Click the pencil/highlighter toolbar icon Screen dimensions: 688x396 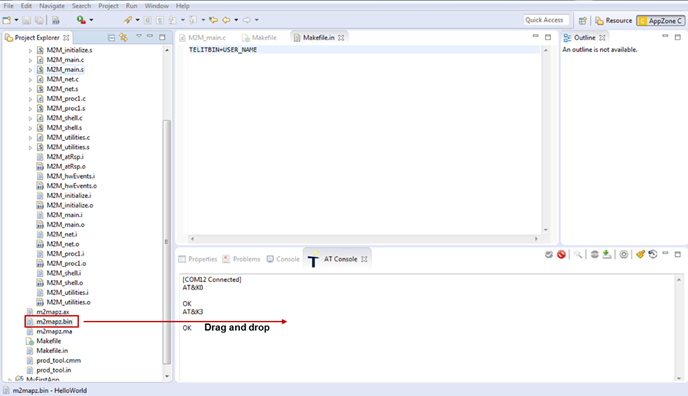[128, 20]
